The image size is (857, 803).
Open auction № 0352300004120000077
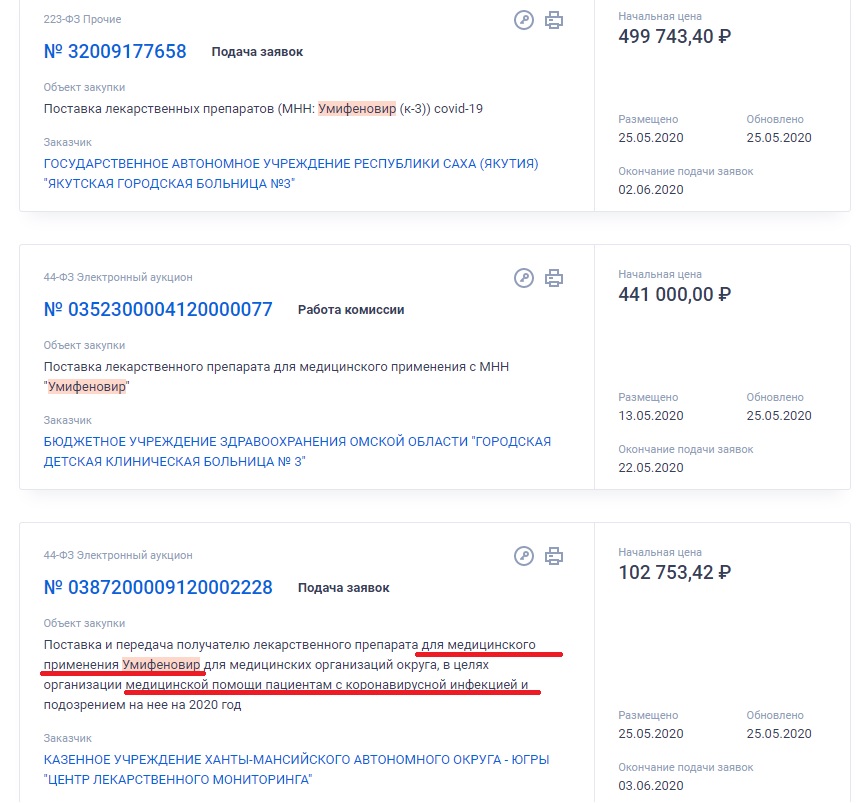[x=158, y=309]
